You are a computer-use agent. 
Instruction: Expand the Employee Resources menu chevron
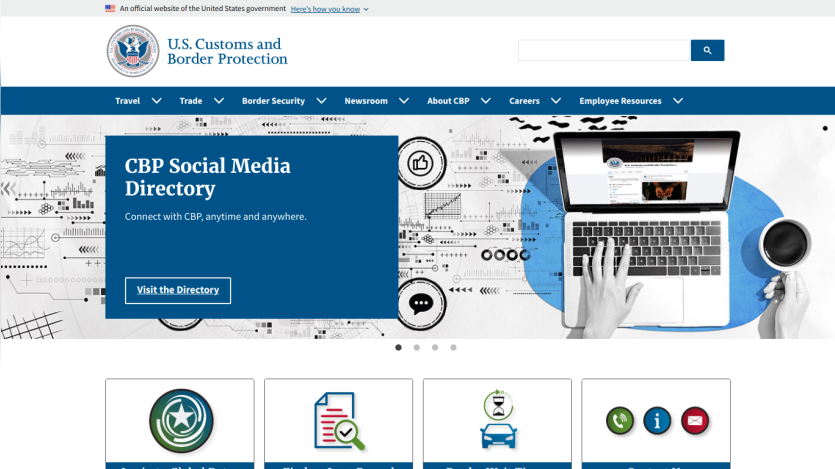(678, 101)
